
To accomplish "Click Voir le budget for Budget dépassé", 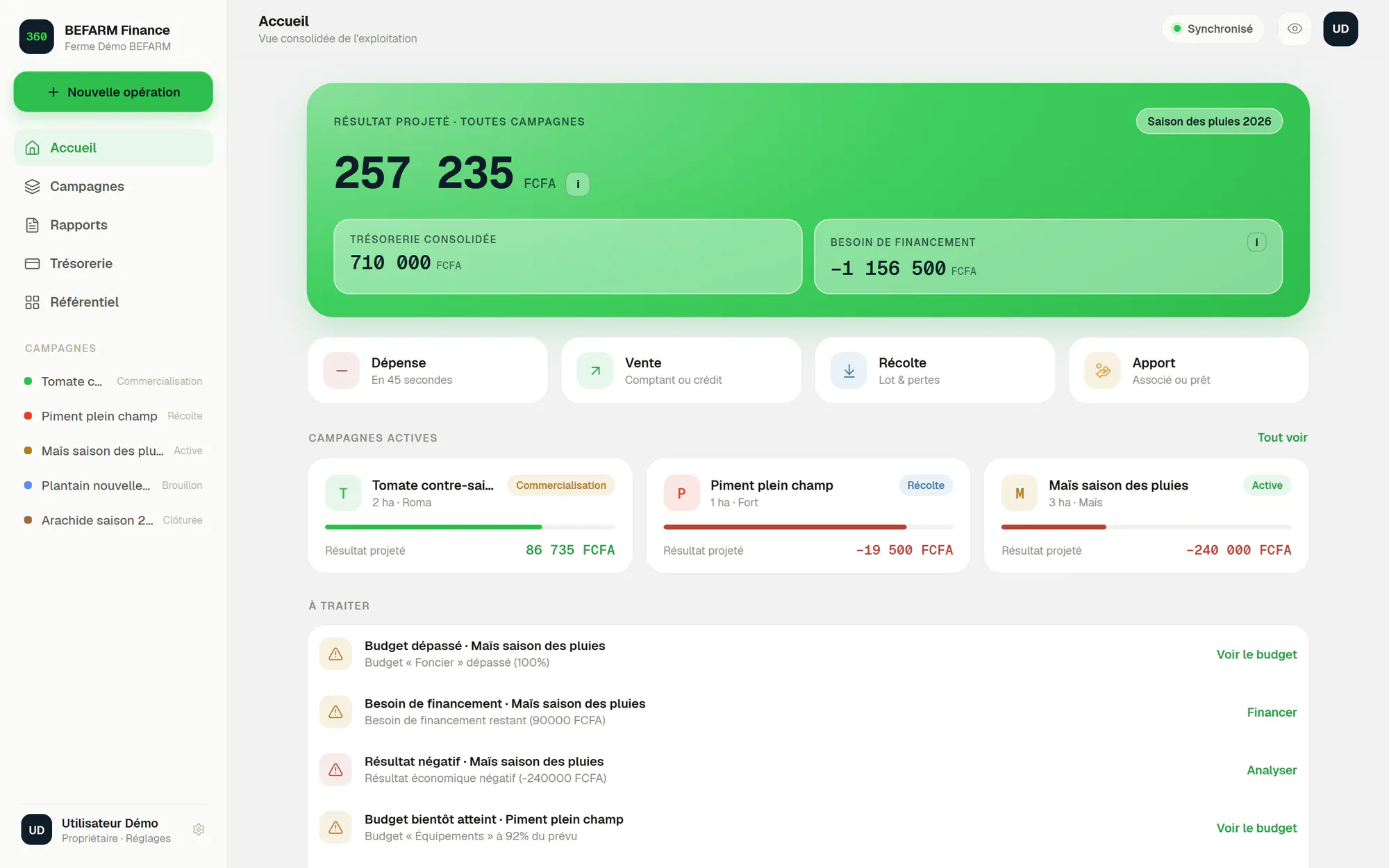I will click(1256, 654).
